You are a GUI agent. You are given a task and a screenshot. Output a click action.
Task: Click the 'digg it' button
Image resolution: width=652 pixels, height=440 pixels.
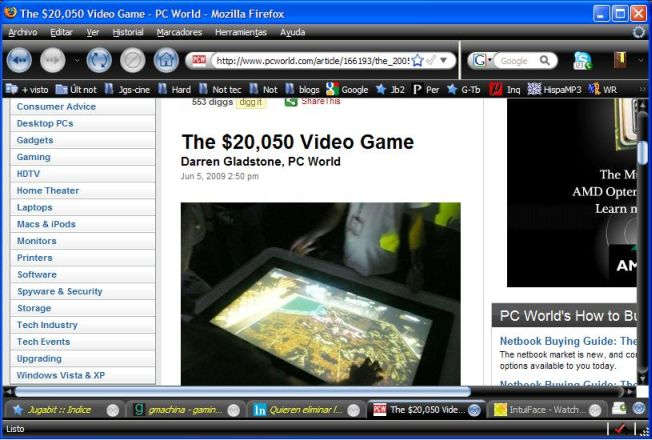(x=250, y=102)
